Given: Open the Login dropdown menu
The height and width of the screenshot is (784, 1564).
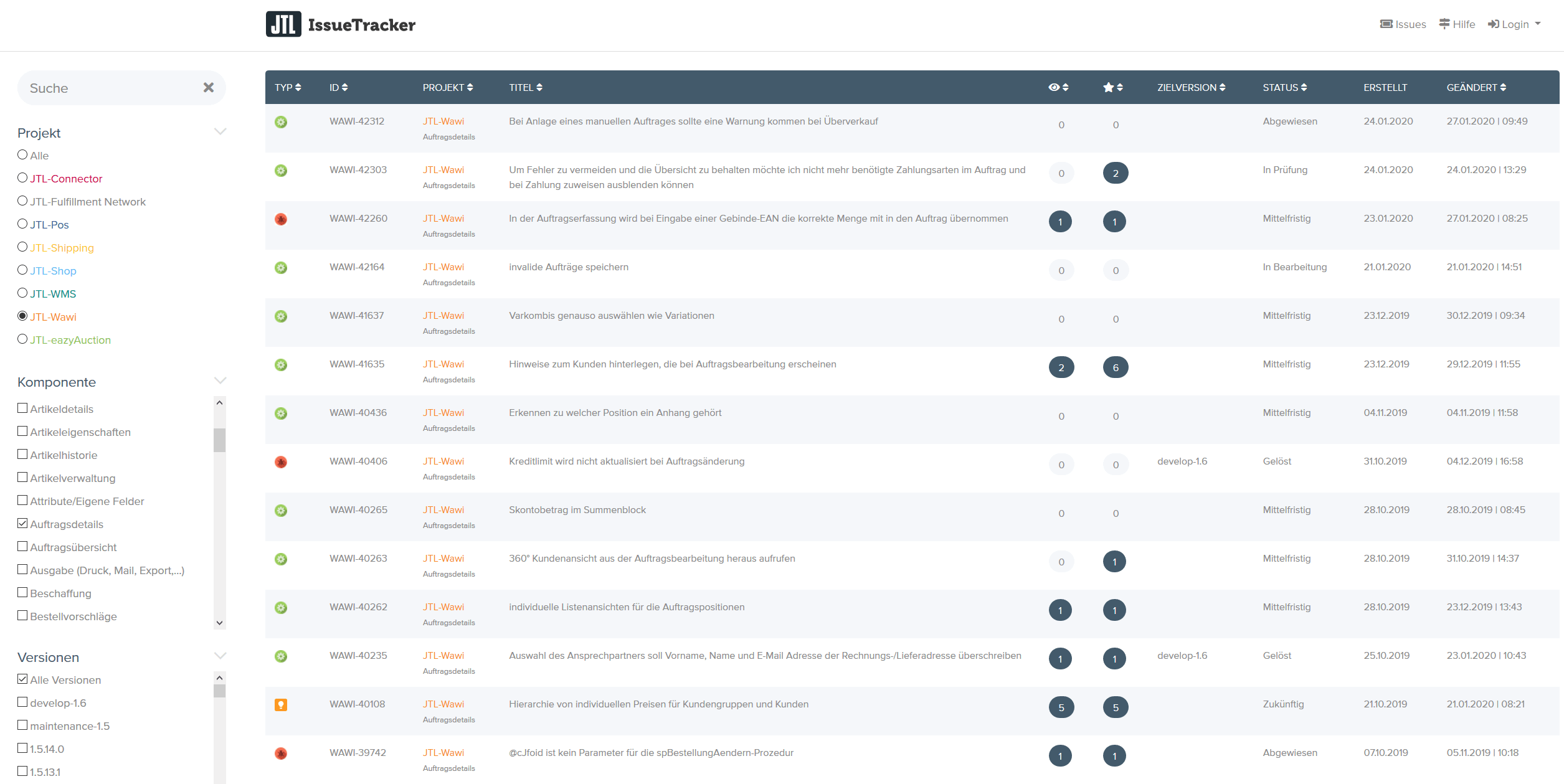Looking at the screenshot, I should pos(1514,24).
